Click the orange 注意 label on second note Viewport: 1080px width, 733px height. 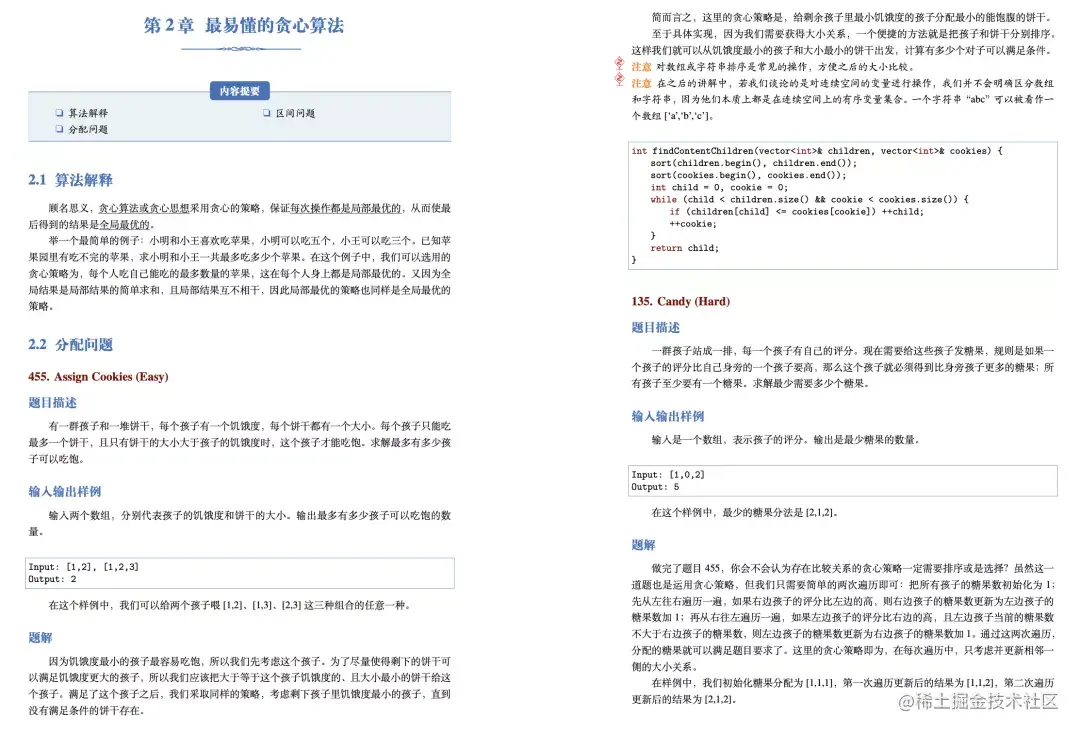(x=639, y=82)
